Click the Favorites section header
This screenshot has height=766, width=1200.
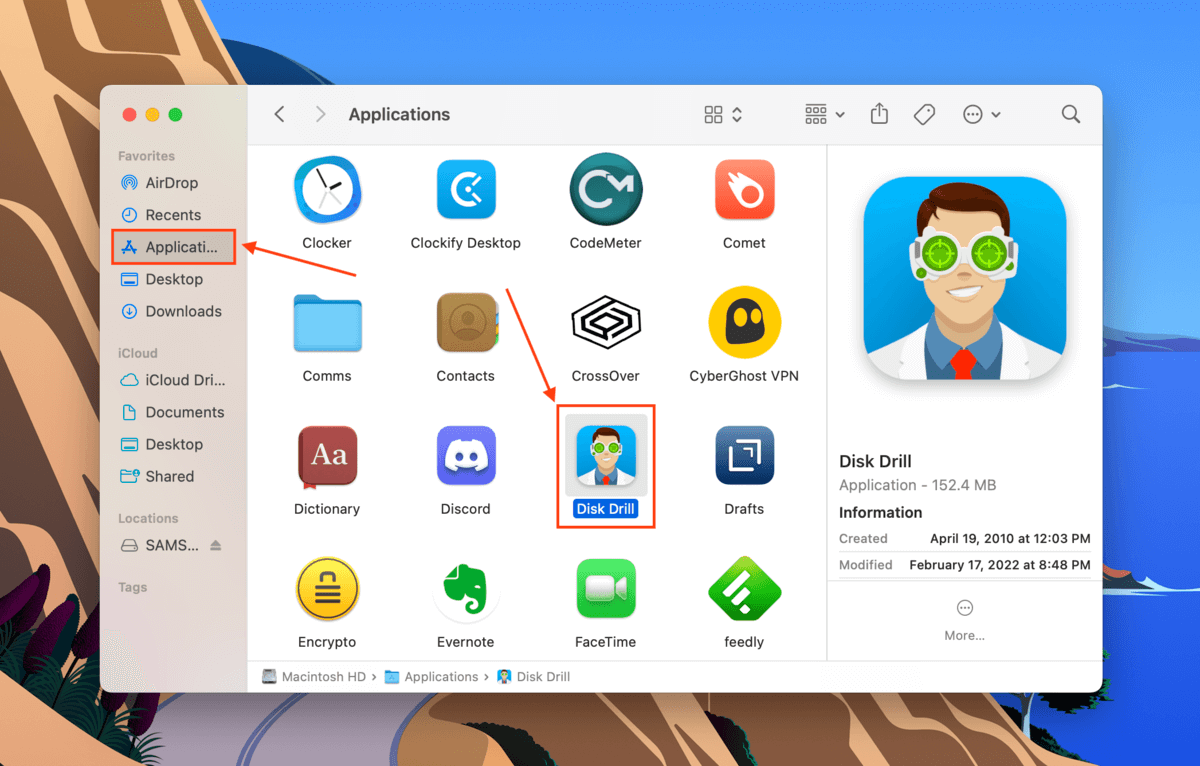(146, 156)
